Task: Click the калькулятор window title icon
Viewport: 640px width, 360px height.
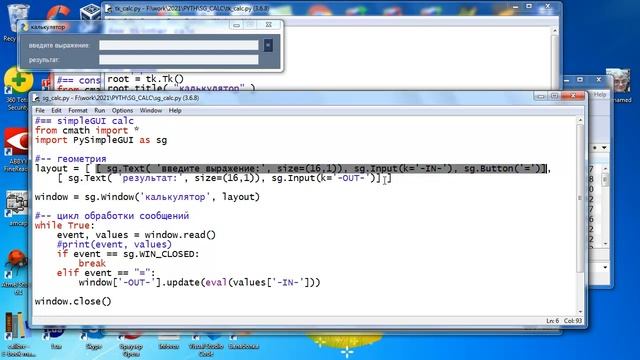Action: pyautogui.click(x=24, y=27)
